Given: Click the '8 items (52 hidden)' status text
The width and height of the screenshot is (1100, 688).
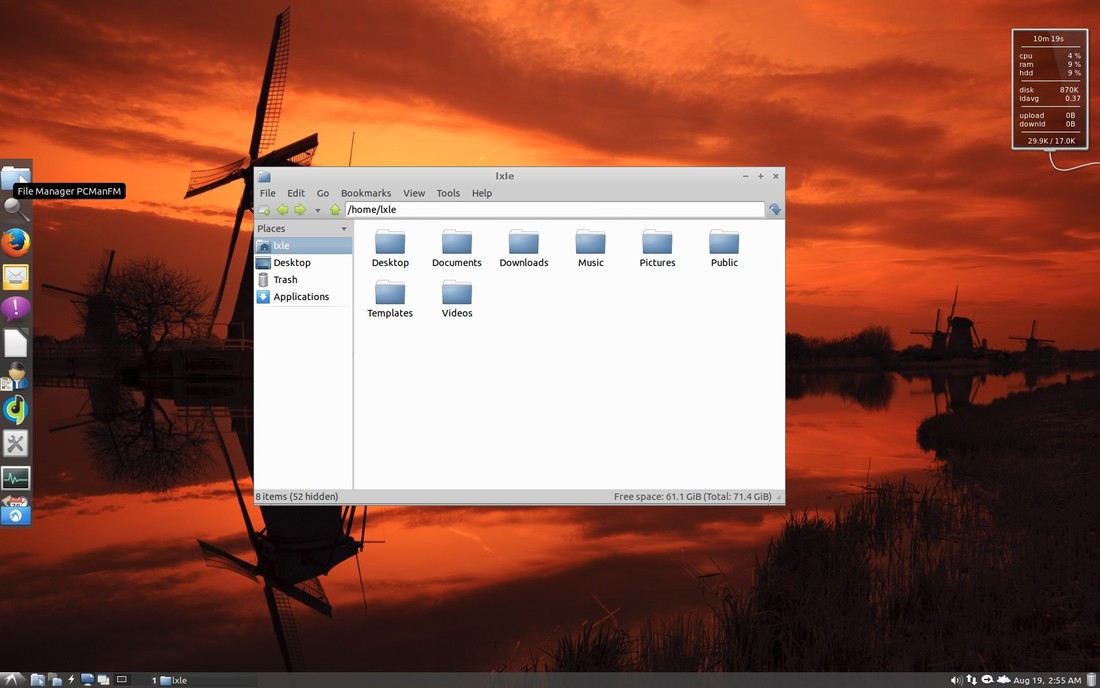Looking at the screenshot, I should pyautogui.click(x=297, y=497).
